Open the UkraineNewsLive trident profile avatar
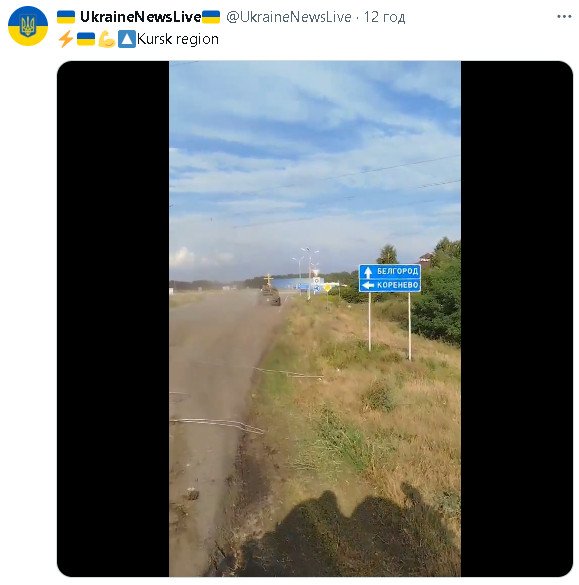This screenshot has width=579, height=585. (28, 26)
